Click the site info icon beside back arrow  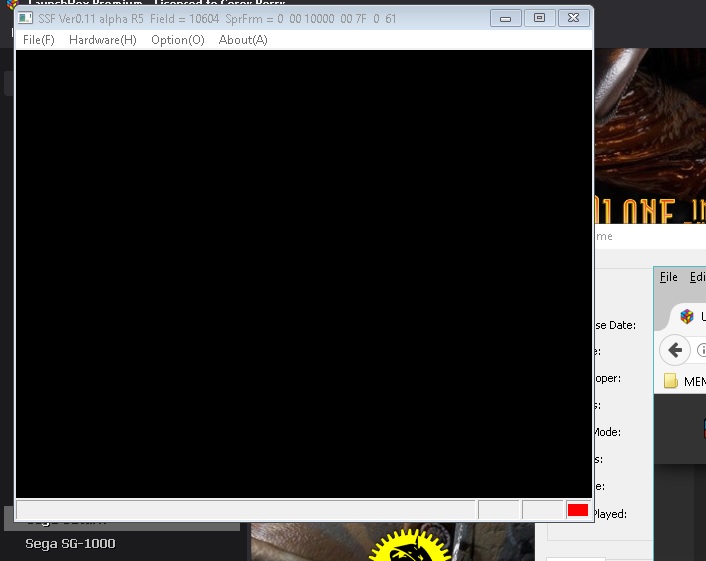click(701, 350)
